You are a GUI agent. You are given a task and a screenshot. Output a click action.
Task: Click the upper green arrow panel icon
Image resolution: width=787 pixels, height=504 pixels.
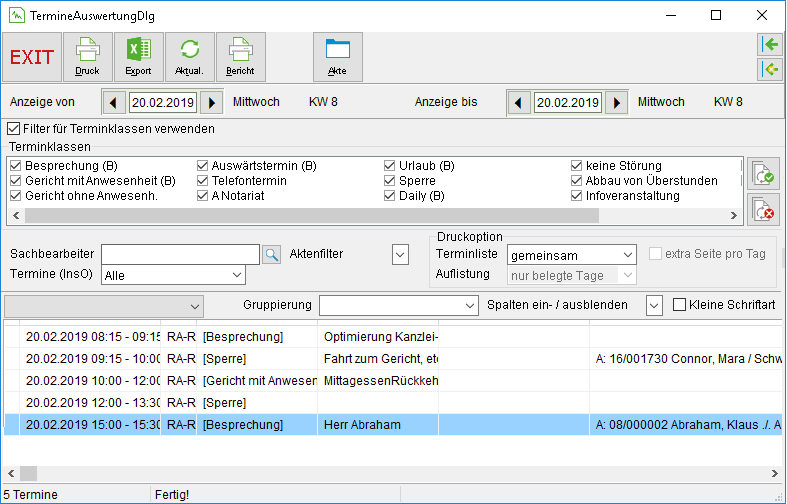(x=770, y=45)
